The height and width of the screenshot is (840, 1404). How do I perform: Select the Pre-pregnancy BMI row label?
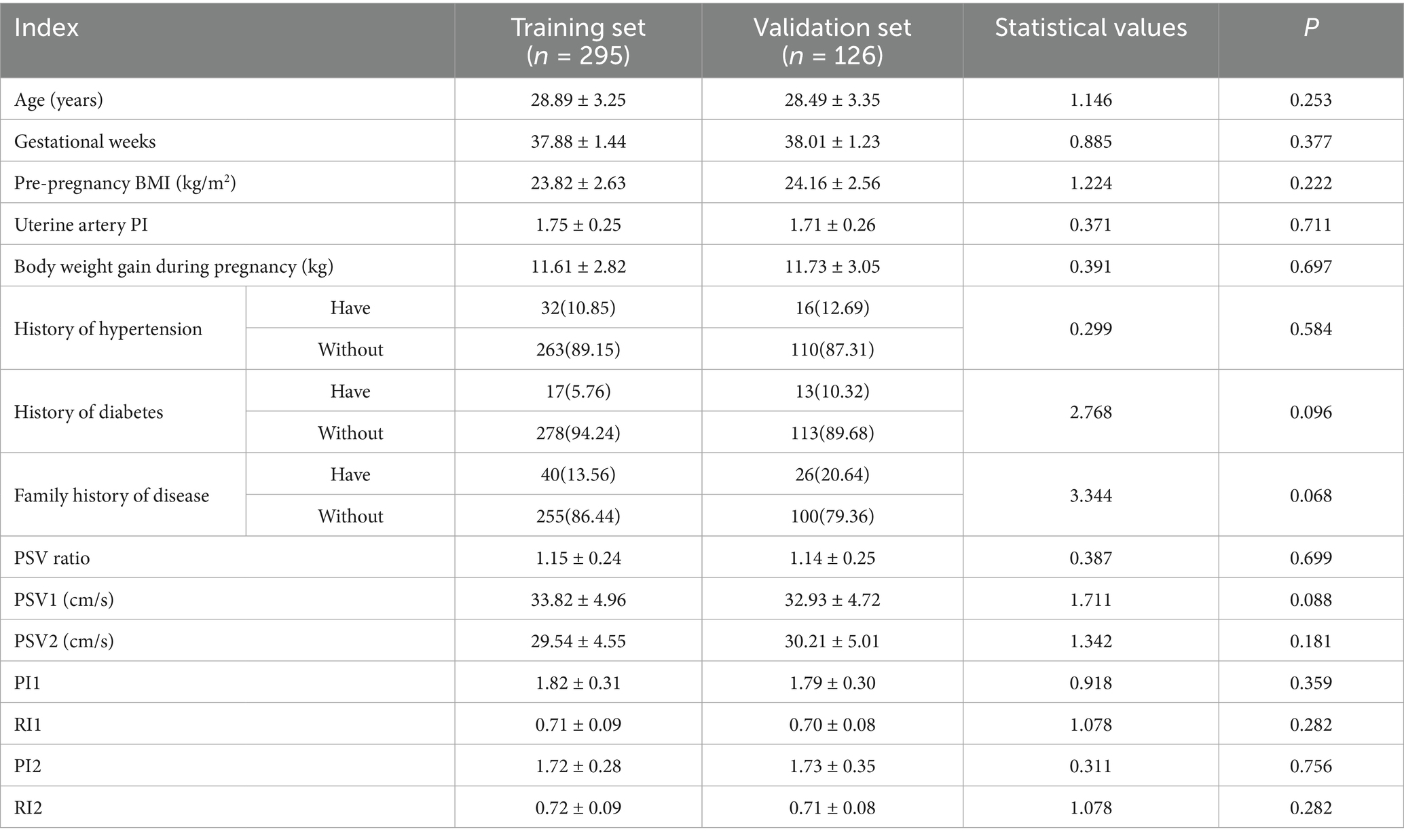point(125,183)
